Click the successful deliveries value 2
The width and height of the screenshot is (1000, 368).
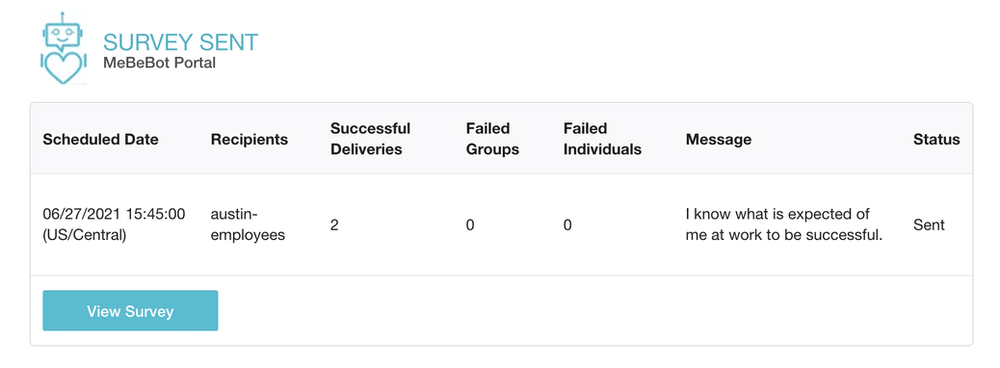tap(334, 225)
